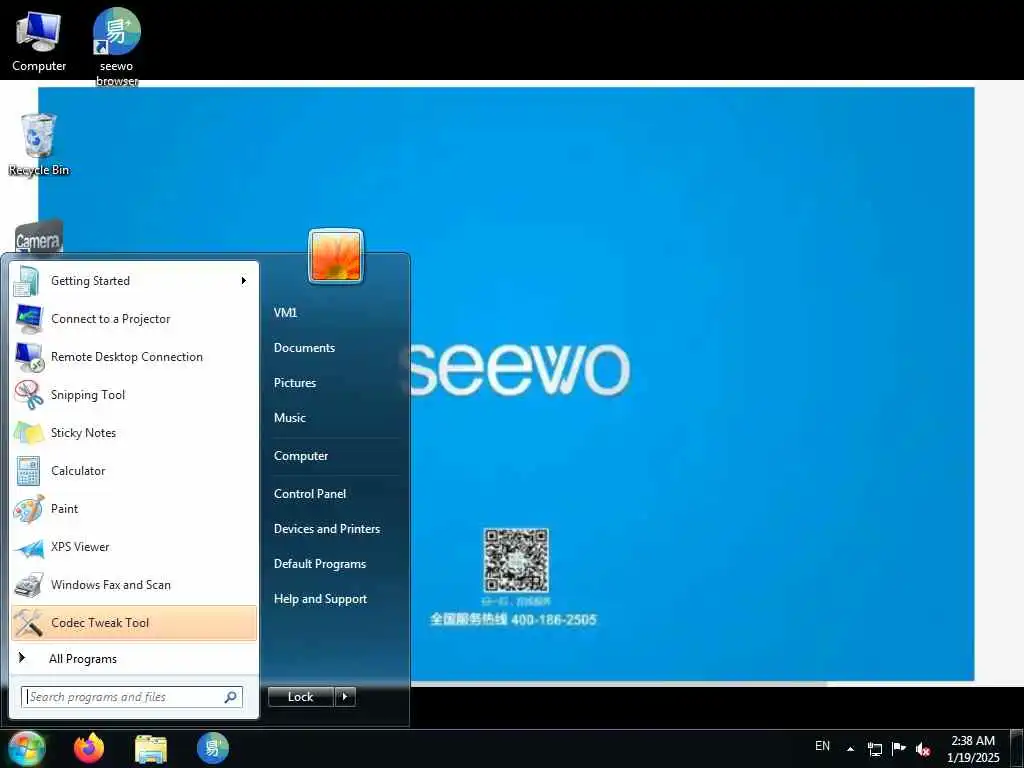Click the Snipping Tool scissors icon
Image resolution: width=1024 pixels, height=768 pixels.
(28, 395)
